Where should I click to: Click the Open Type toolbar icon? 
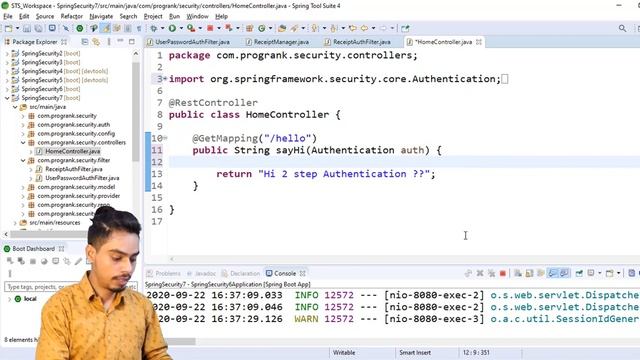pos(282,28)
